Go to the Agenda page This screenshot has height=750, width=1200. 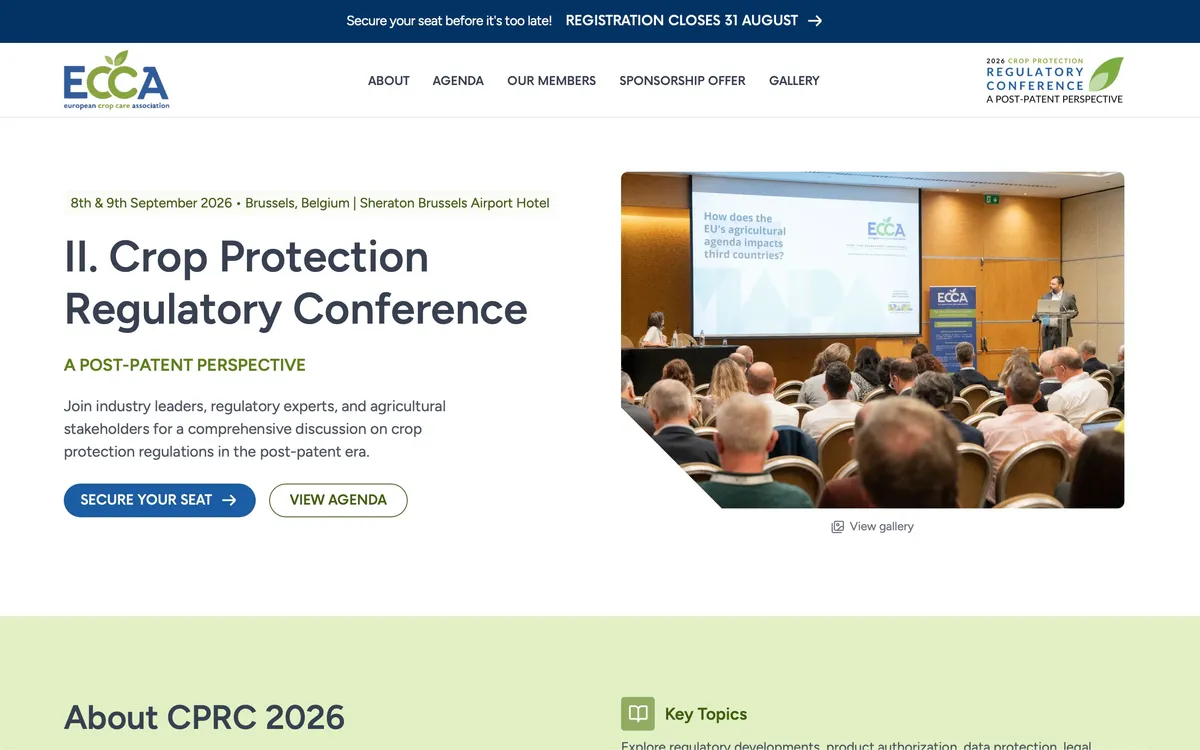click(458, 81)
